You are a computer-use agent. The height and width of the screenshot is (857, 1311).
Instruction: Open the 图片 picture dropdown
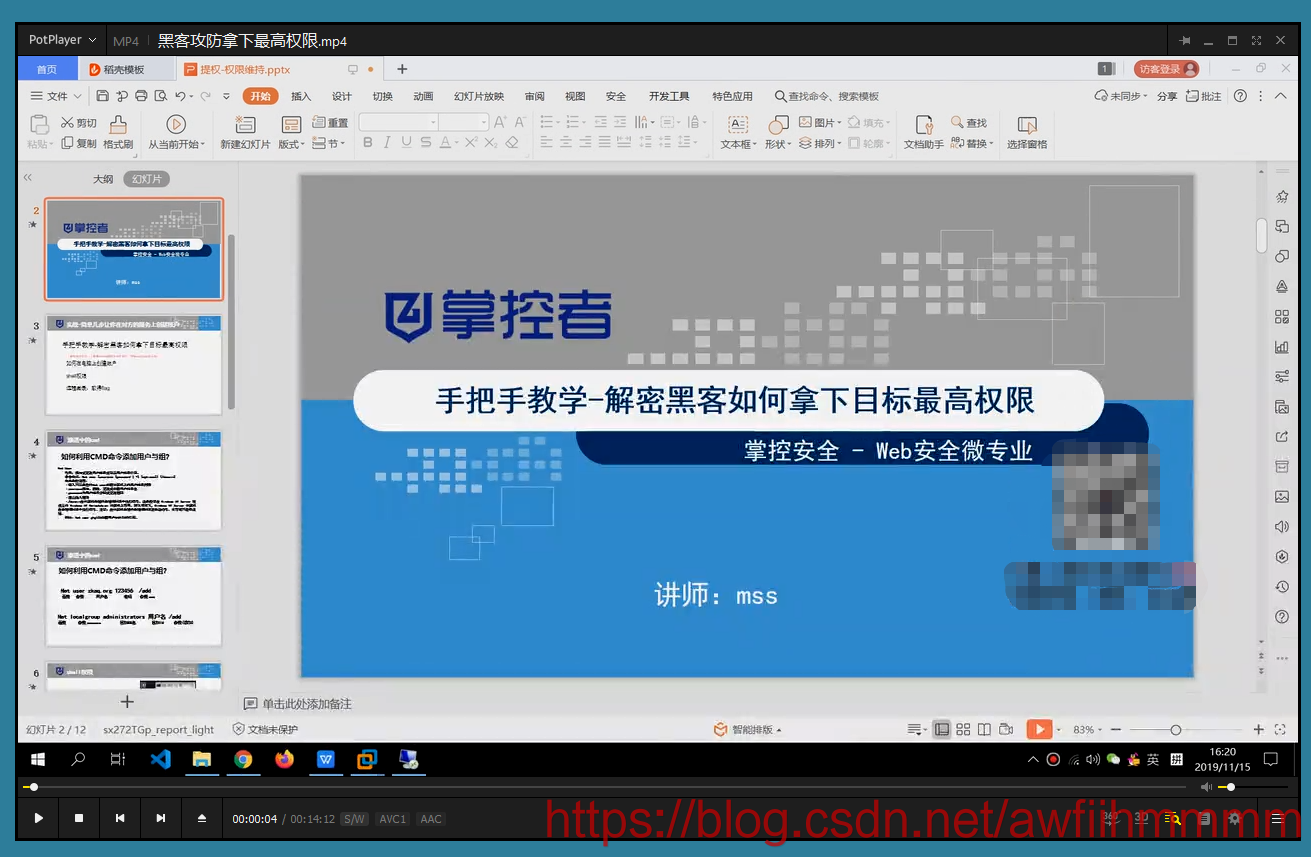(x=819, y=123)
